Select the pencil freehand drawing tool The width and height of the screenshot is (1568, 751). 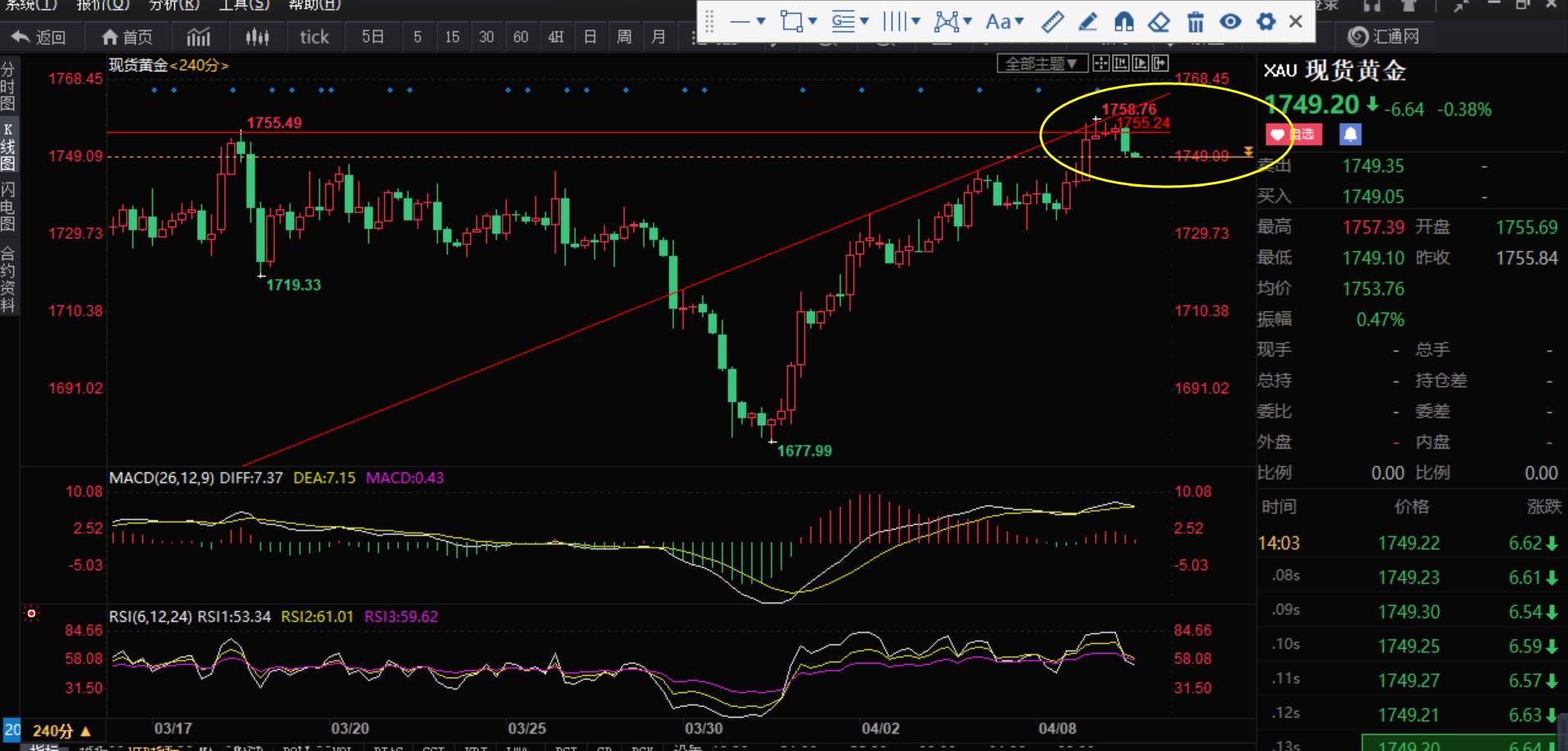pyautogui.click(x=1088, y=21)
